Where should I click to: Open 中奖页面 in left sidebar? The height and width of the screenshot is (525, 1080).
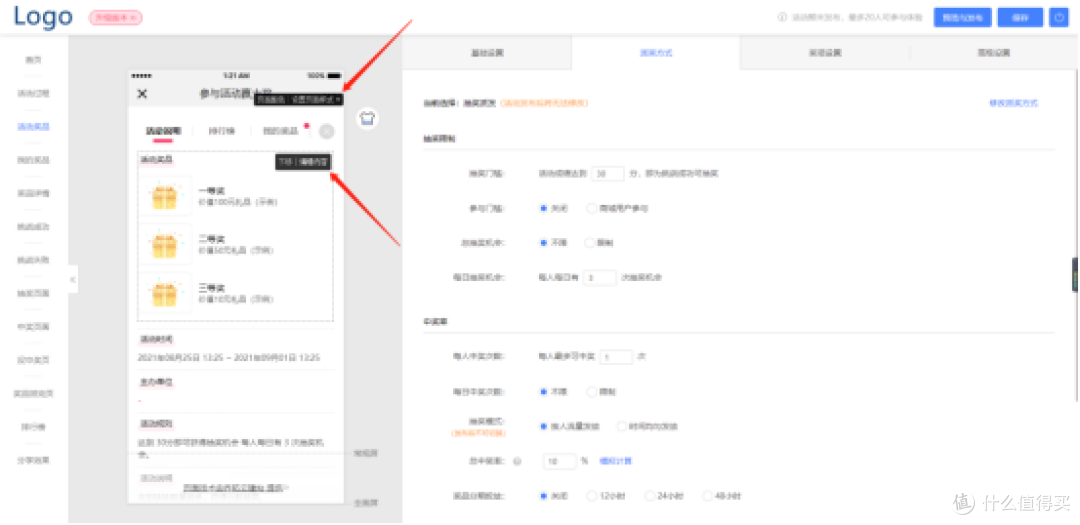(34, 327)
